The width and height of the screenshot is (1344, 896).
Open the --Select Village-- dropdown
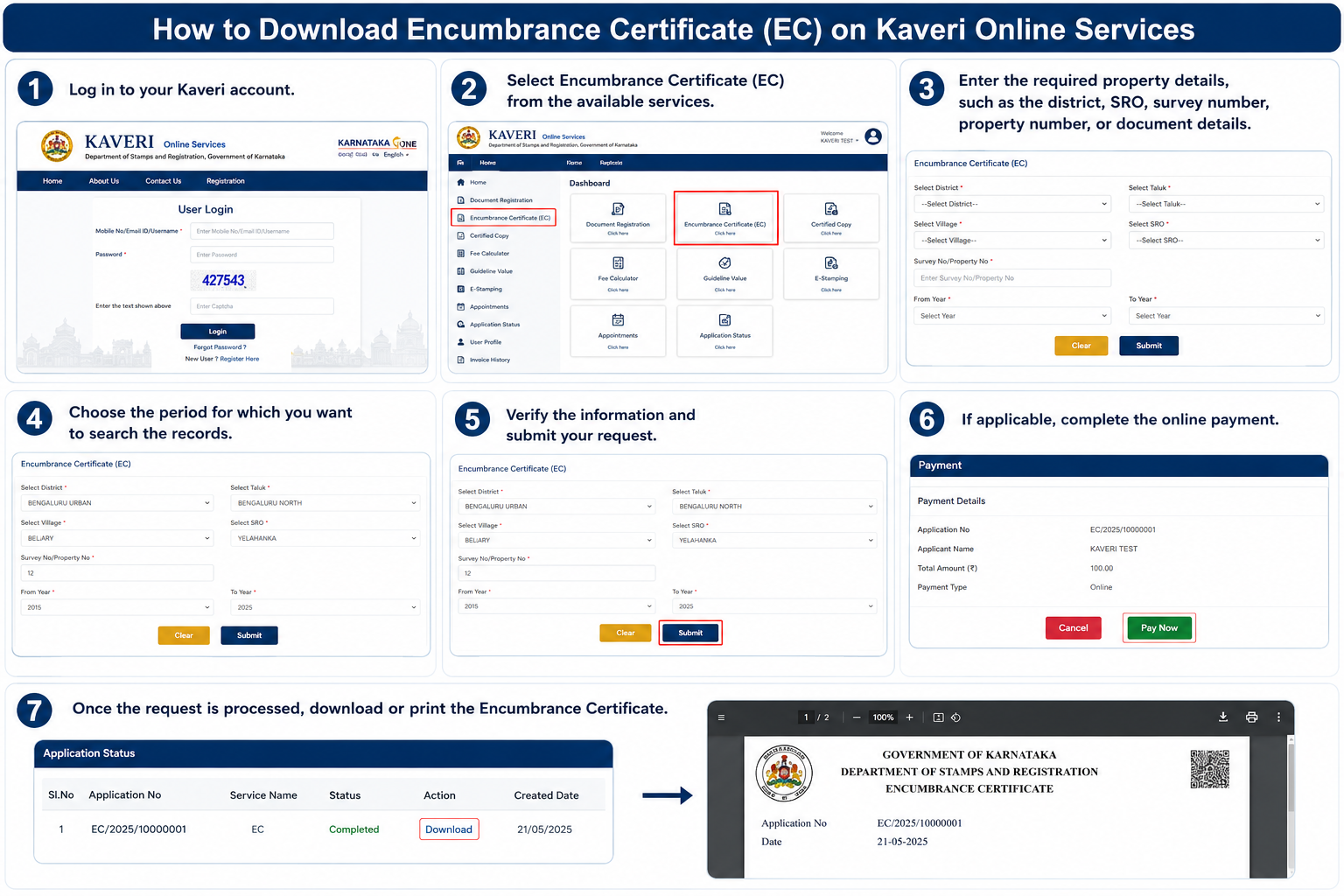(1012, 241)
